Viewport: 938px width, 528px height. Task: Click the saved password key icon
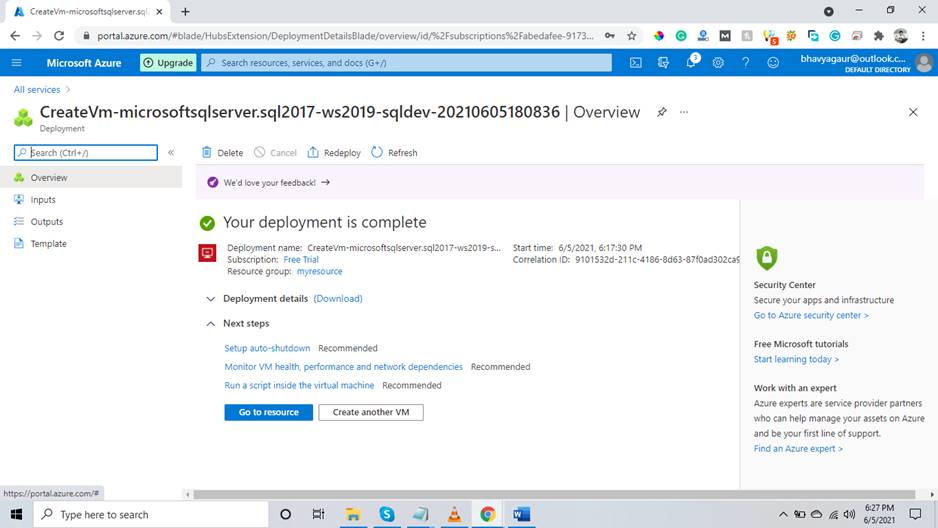tap(610, 36)
